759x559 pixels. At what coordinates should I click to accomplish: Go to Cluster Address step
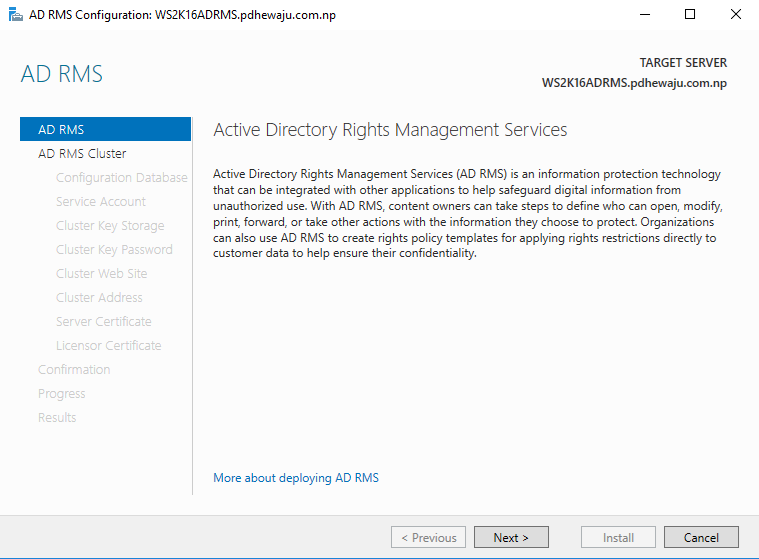click(x=99, y=297)
